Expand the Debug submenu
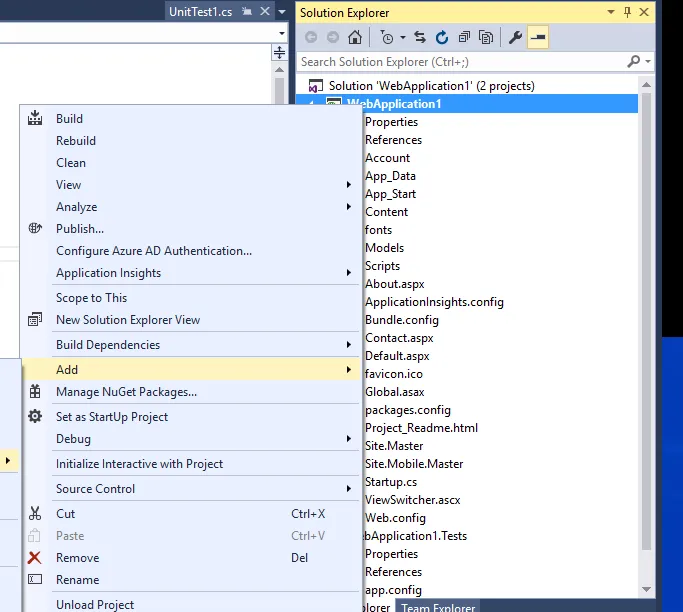The image size is (683, 612). pos(191,439)
